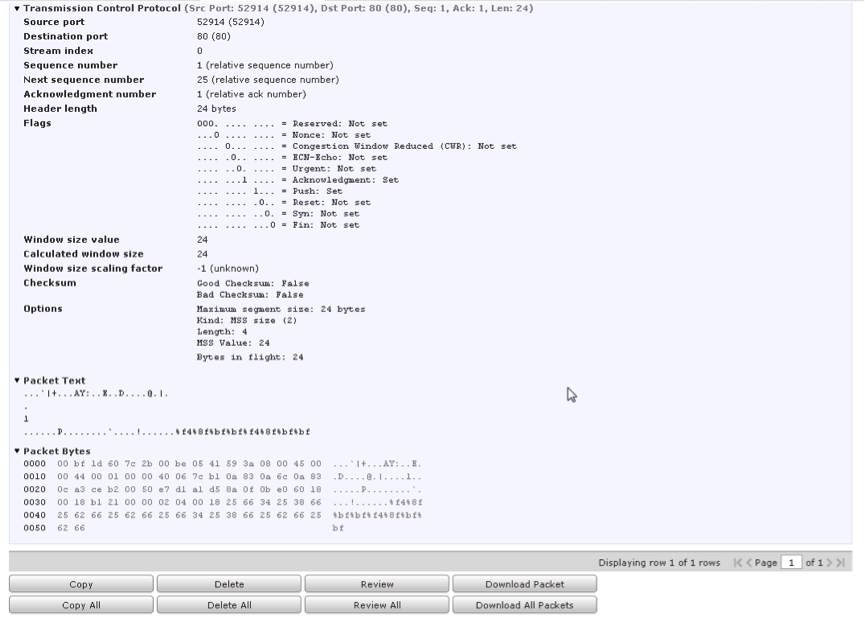This screenshot has width=865, height=636.
Task: Select the Kind: MSS size (2) line
Action: pos(247,320)
